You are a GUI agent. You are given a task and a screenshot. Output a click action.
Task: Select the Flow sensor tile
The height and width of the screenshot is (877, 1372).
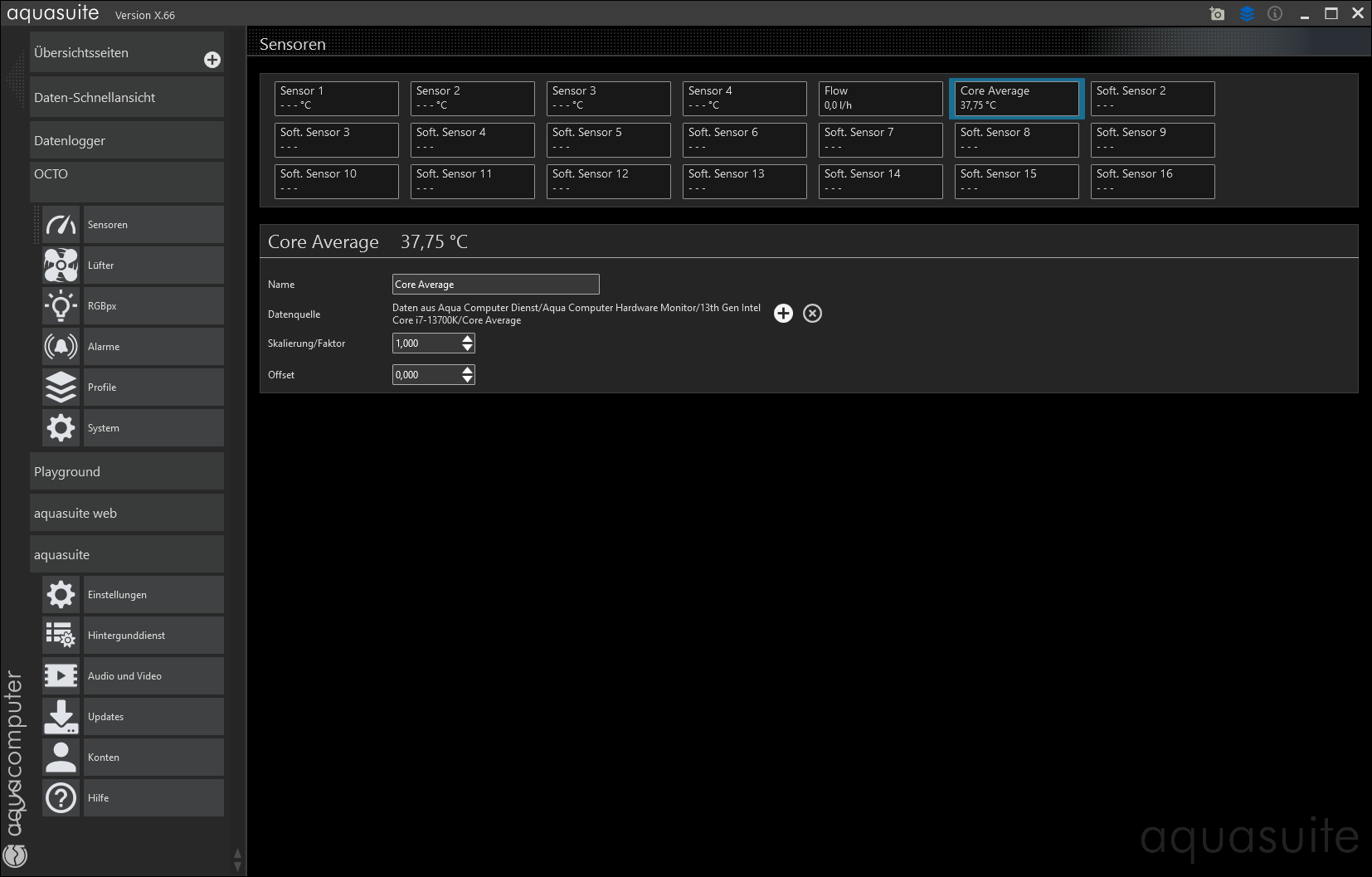(880, 99)
